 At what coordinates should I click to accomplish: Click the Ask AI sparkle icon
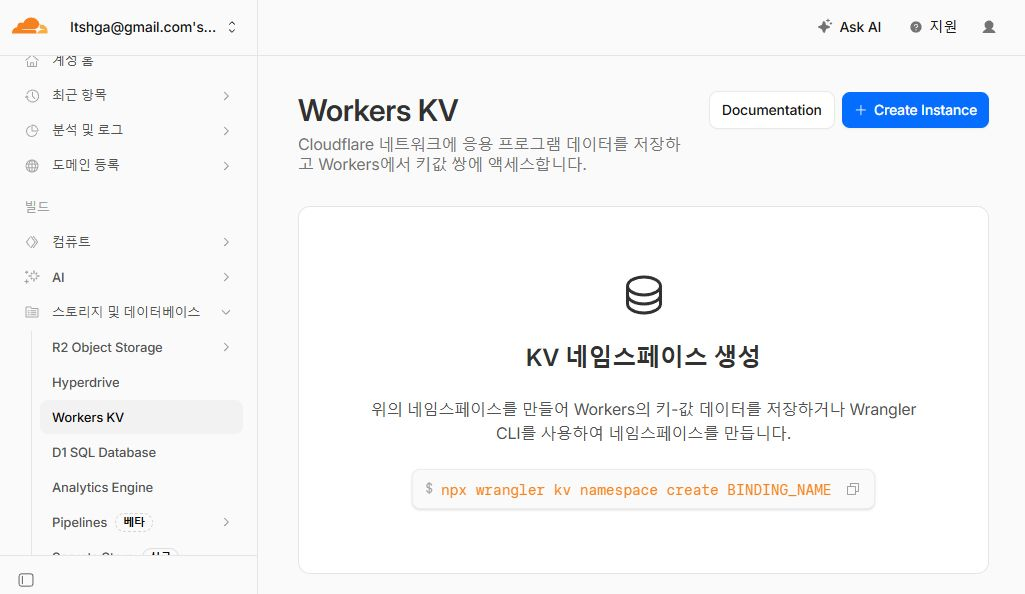coord(825,27)
